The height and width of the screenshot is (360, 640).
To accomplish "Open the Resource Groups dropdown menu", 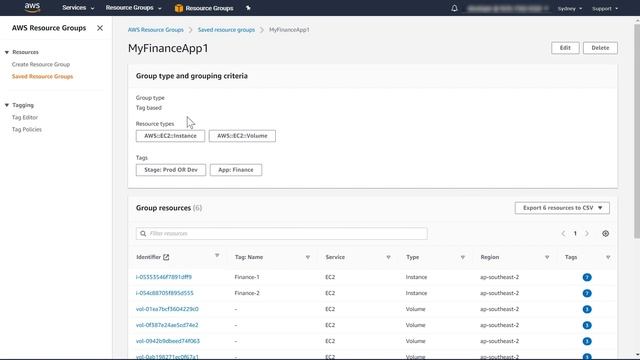I will [133, 8].
